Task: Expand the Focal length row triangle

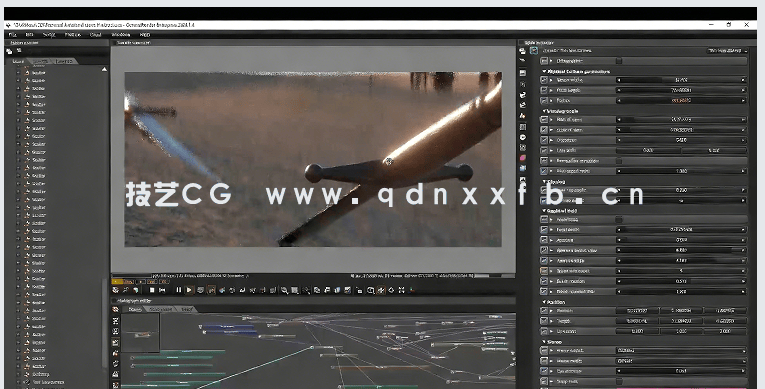Action: (552, 90)
